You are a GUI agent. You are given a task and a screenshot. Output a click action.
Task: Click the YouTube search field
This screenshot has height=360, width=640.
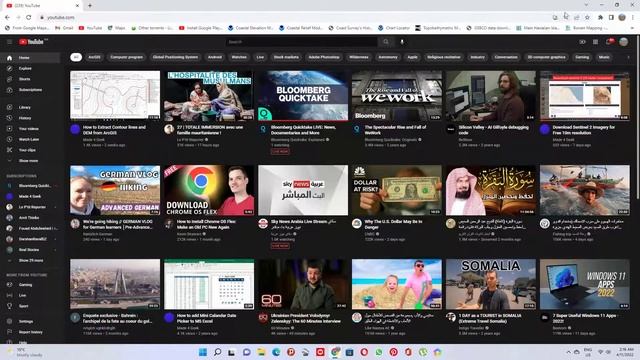[302, 42]
